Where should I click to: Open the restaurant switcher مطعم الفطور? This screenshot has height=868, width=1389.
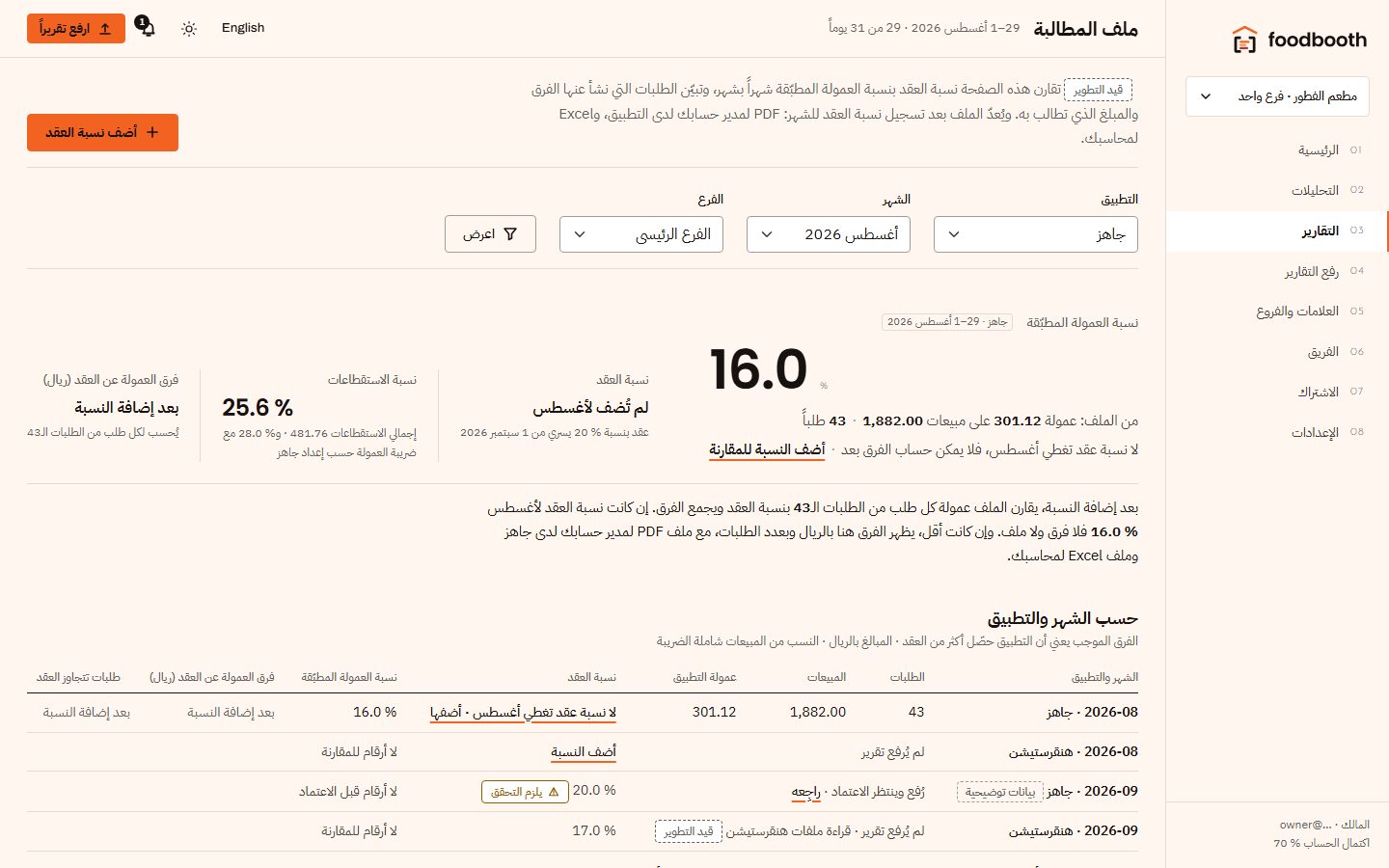[x=1277, y=96]
